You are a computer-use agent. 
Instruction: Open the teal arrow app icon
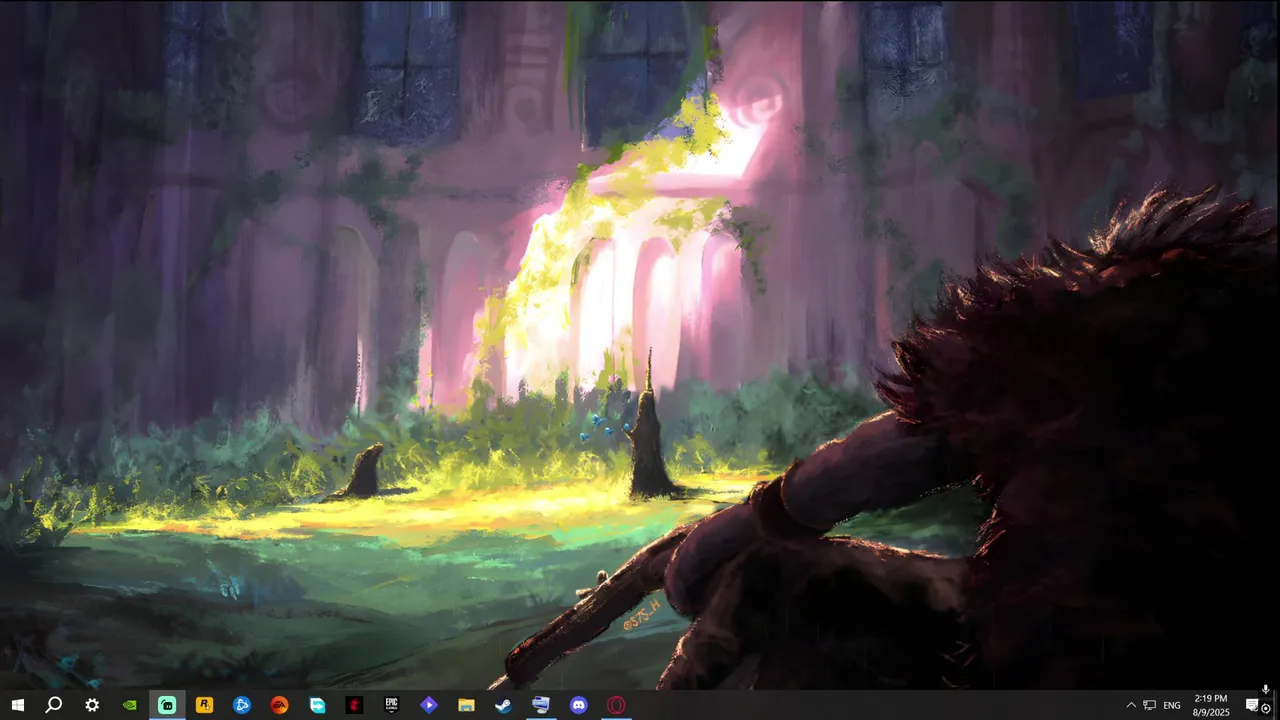(317, 705)
